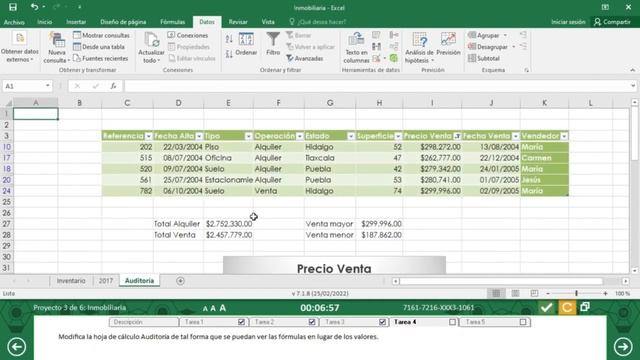This screenshot has height=360, width=640.
Task: Click the ¿Qué desea hacer? search box
Action: point(318,22)
